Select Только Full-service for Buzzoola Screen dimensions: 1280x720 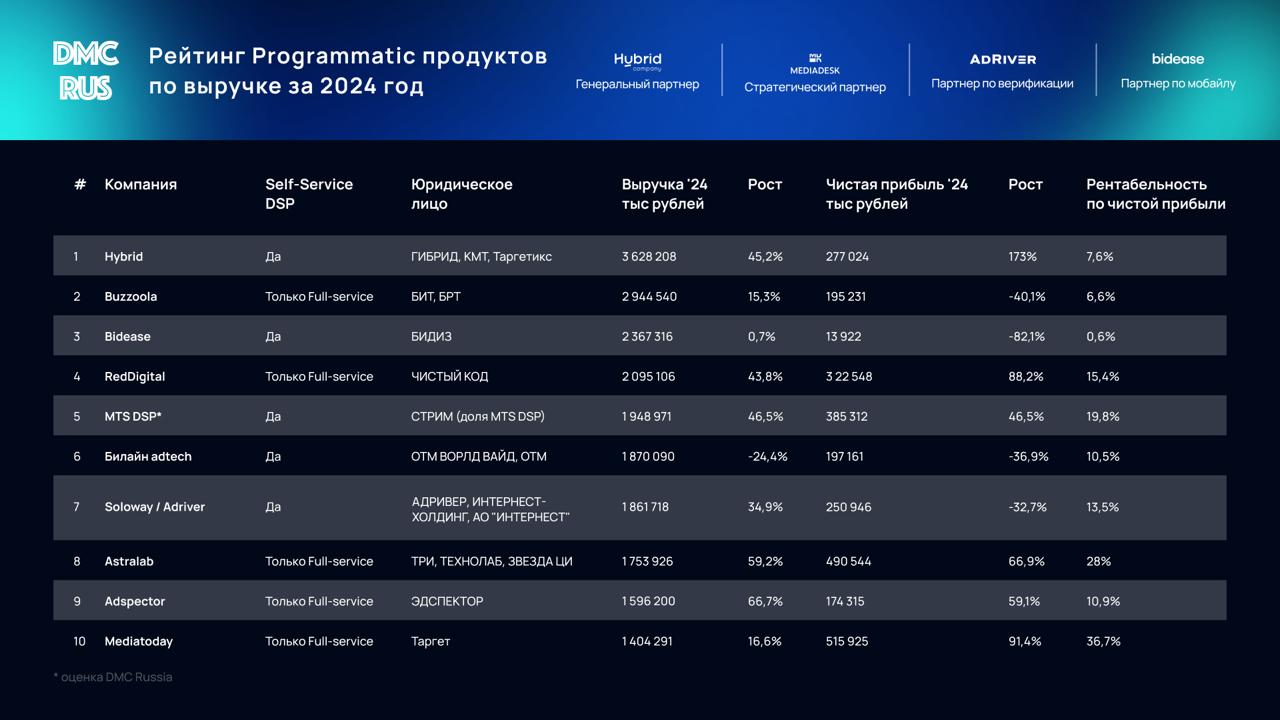pos(318,296)
